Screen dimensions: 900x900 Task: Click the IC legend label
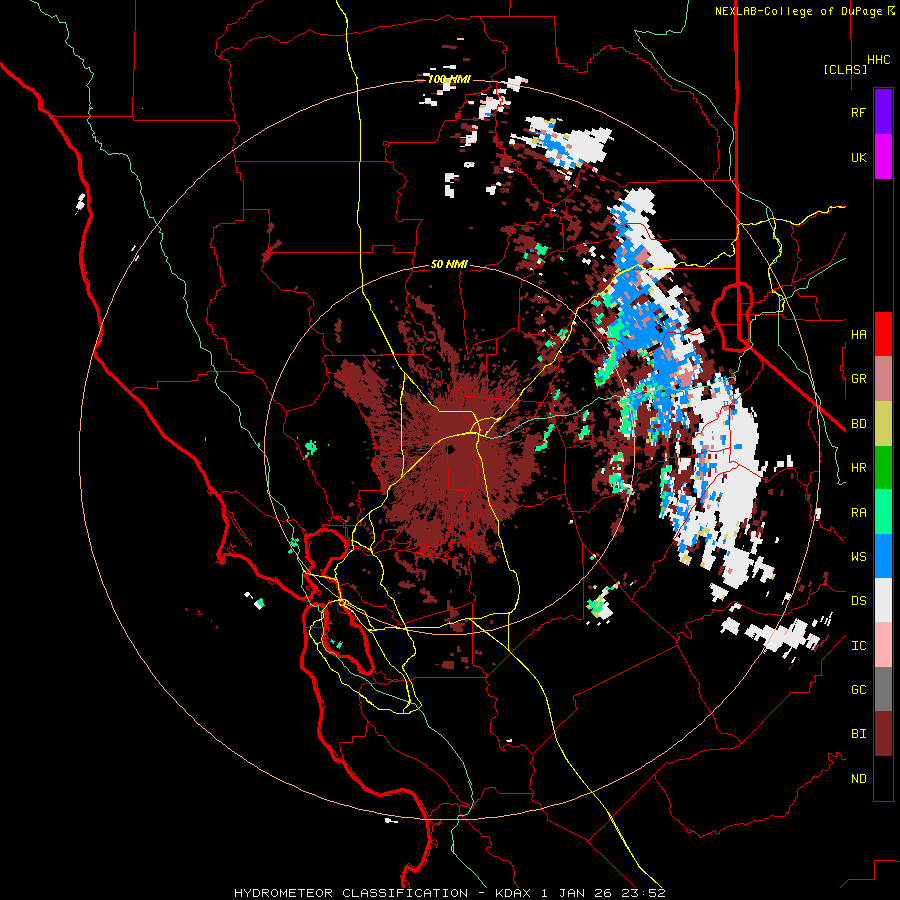[x=858, y=646]
